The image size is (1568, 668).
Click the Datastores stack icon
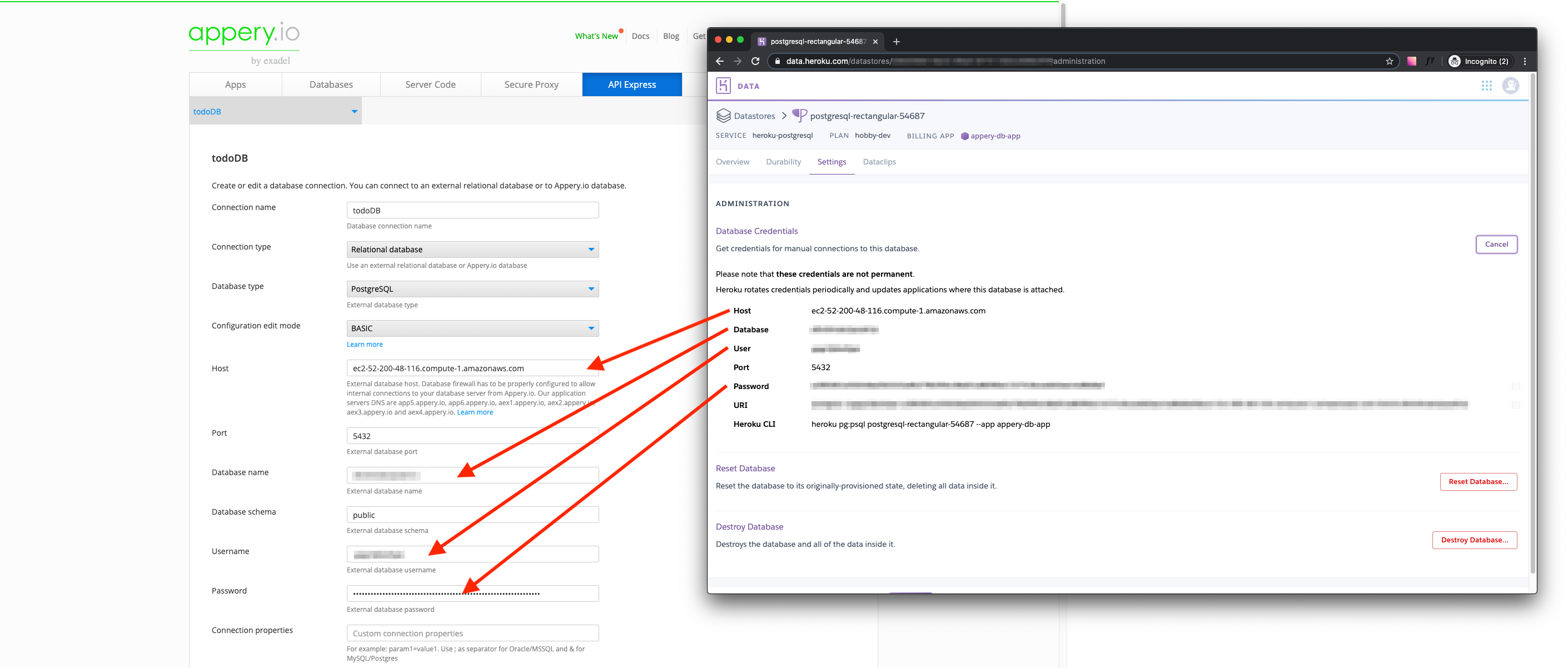tap(723, 116)
